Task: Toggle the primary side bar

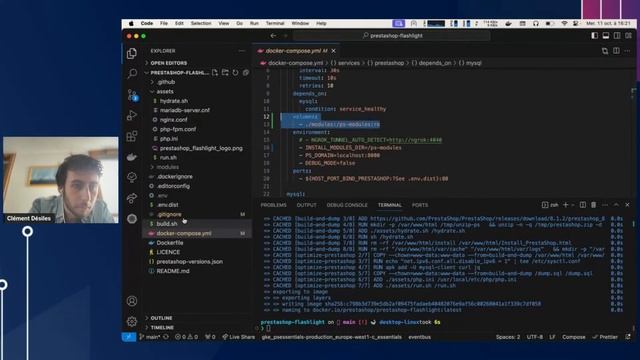Action: click(595, 36)
